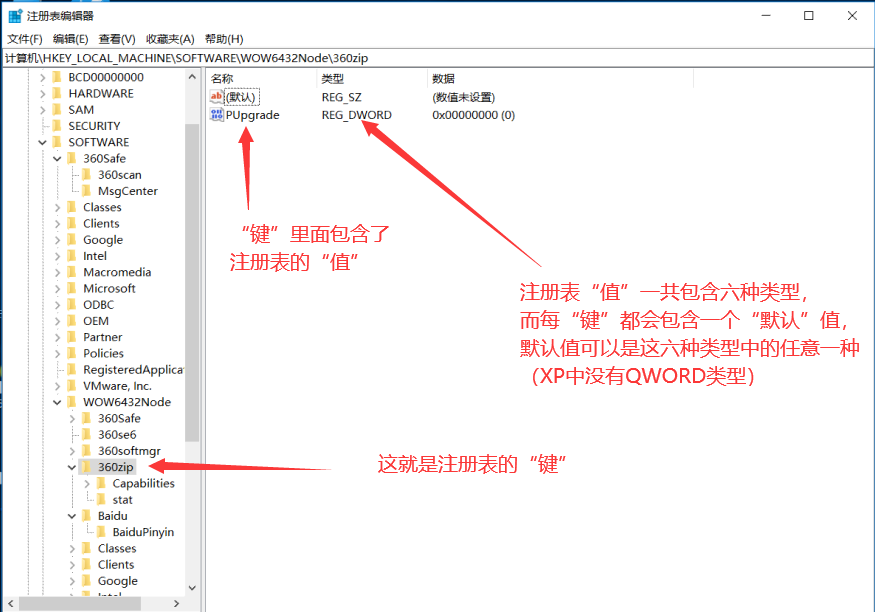Click the Registry Editor app icon in title bar

(15, 16)
